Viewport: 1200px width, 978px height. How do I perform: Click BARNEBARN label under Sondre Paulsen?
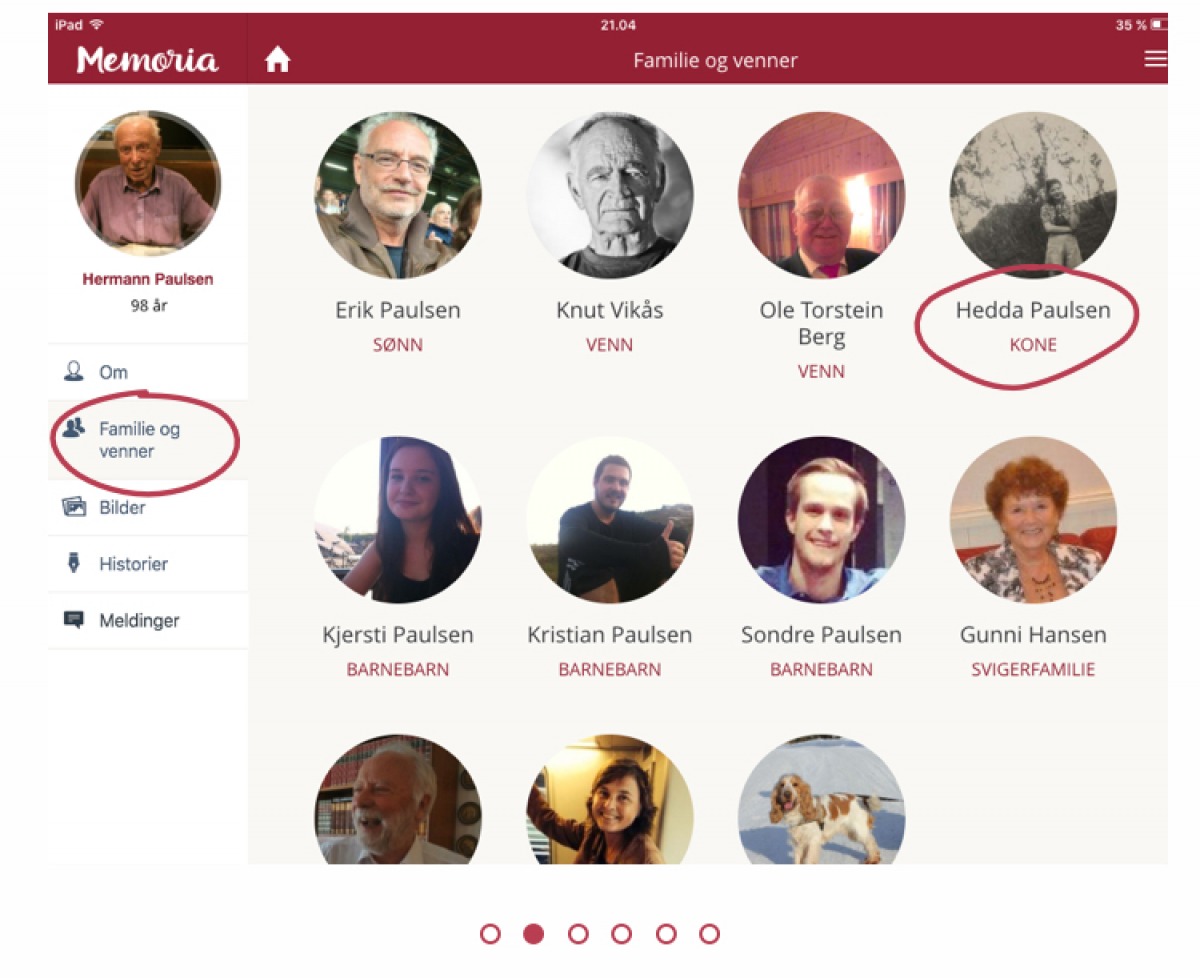(x=821, y=670)
